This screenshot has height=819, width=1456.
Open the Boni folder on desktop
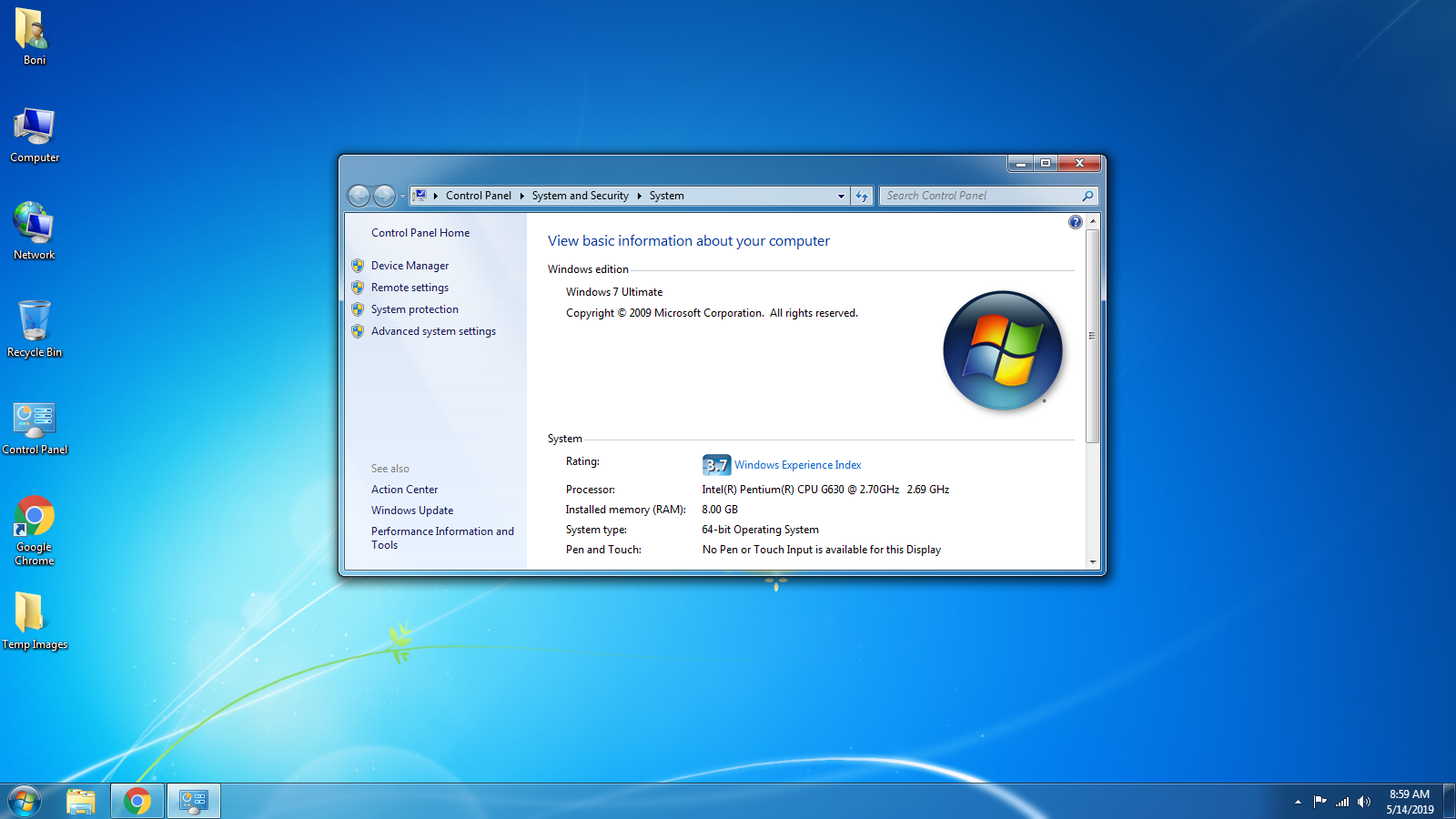(34, 36)
